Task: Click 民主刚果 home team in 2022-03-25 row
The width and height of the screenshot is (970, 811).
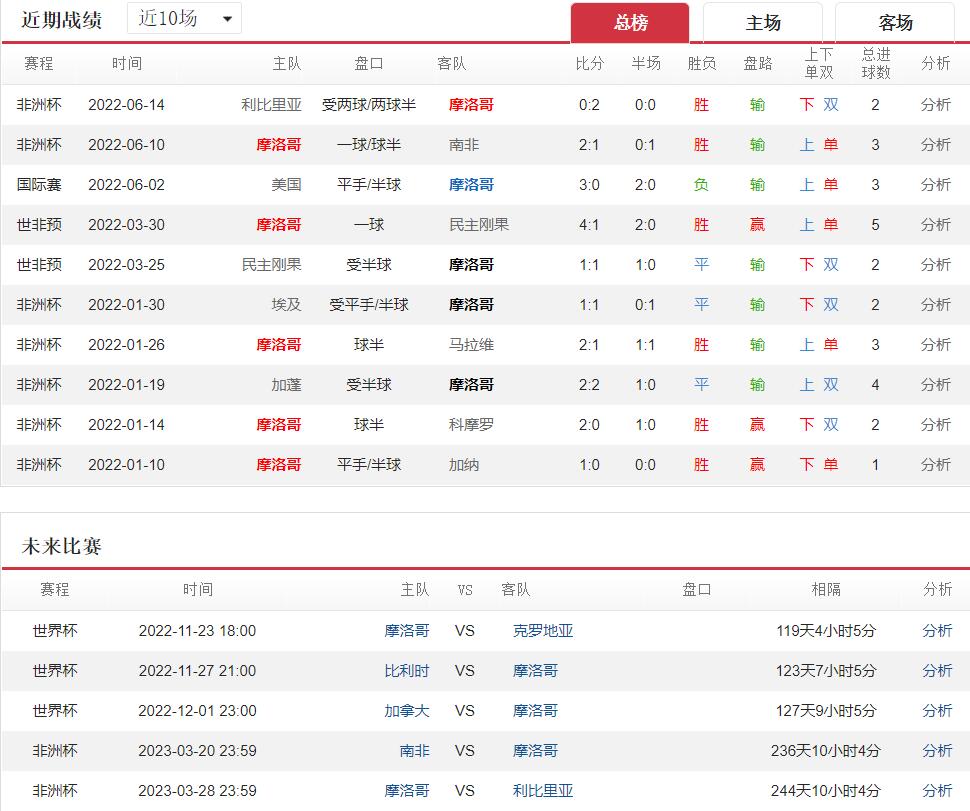Action: (x=271, y=265)
